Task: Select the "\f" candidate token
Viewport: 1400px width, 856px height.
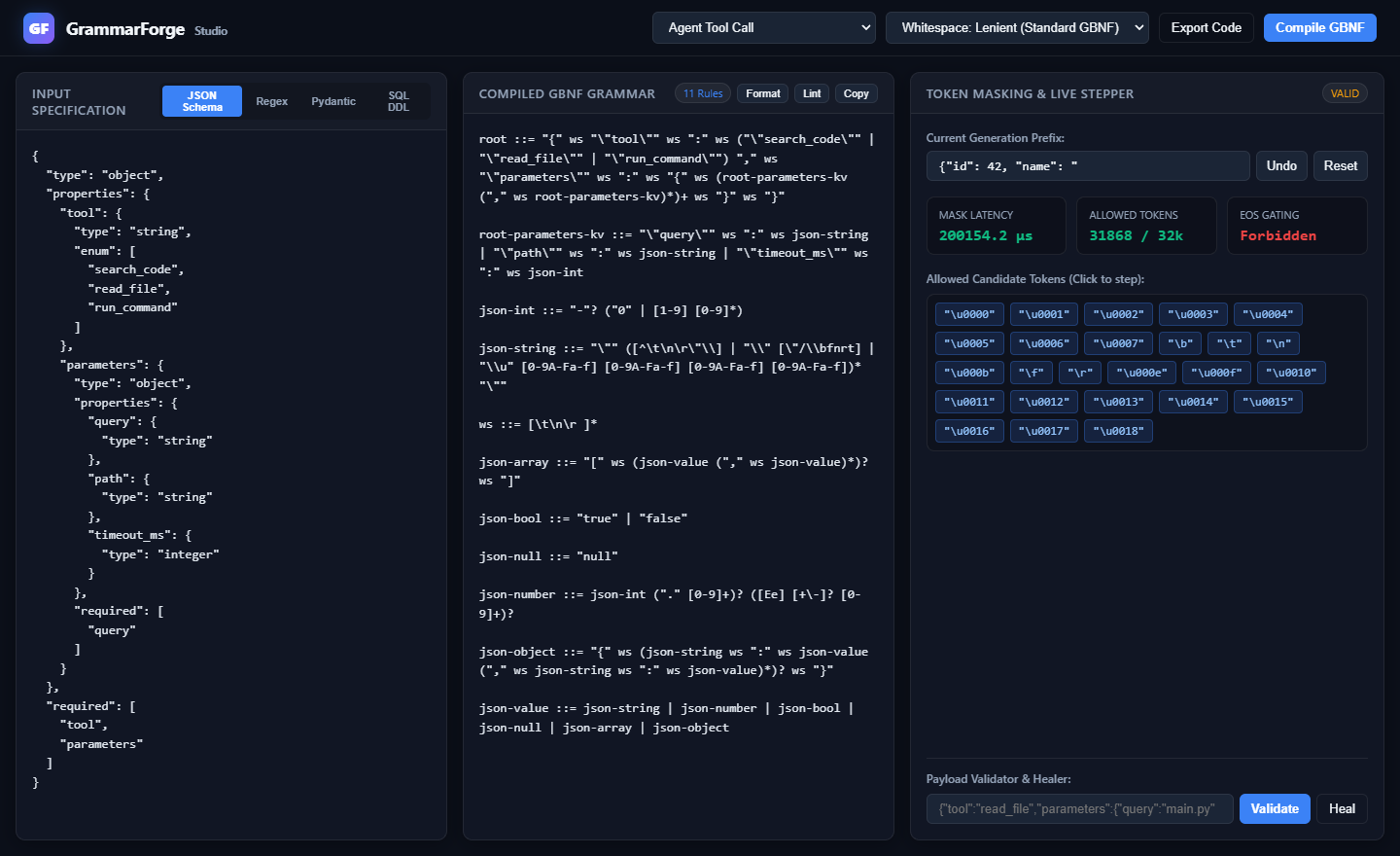Action: [x=1032, y=373]
